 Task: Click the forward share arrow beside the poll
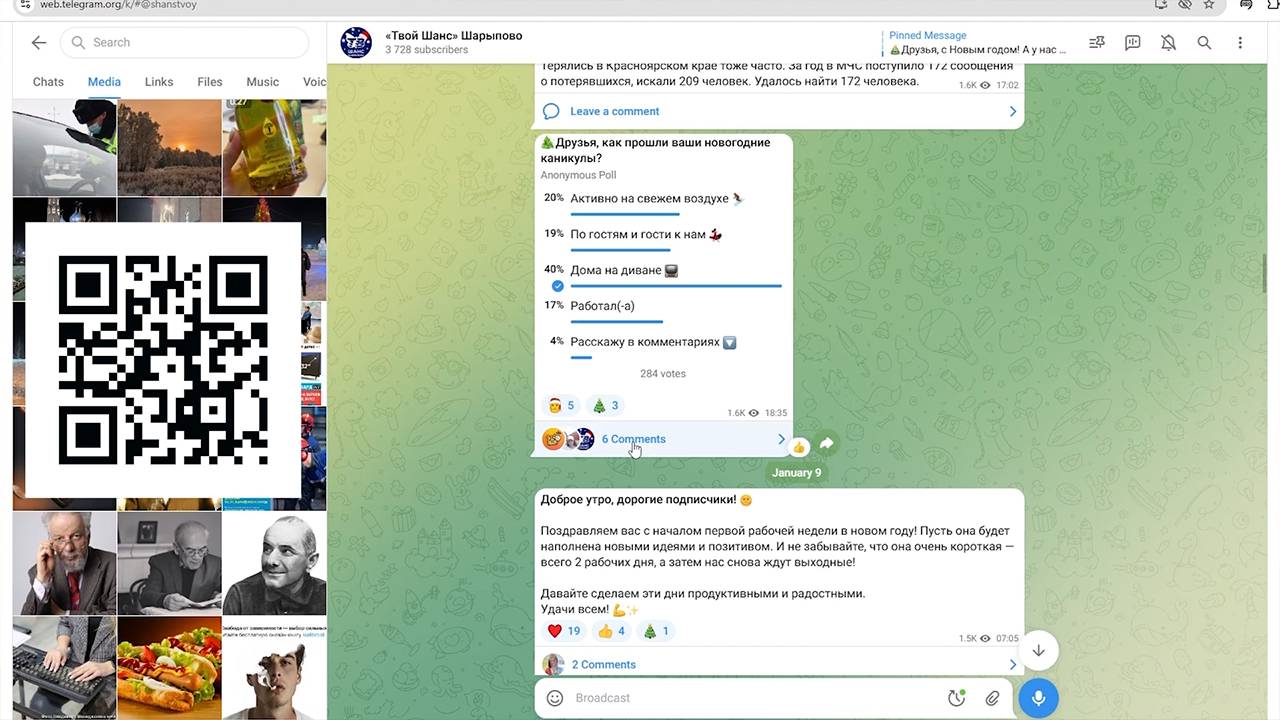pyautogui.click(x=826, y=444)
